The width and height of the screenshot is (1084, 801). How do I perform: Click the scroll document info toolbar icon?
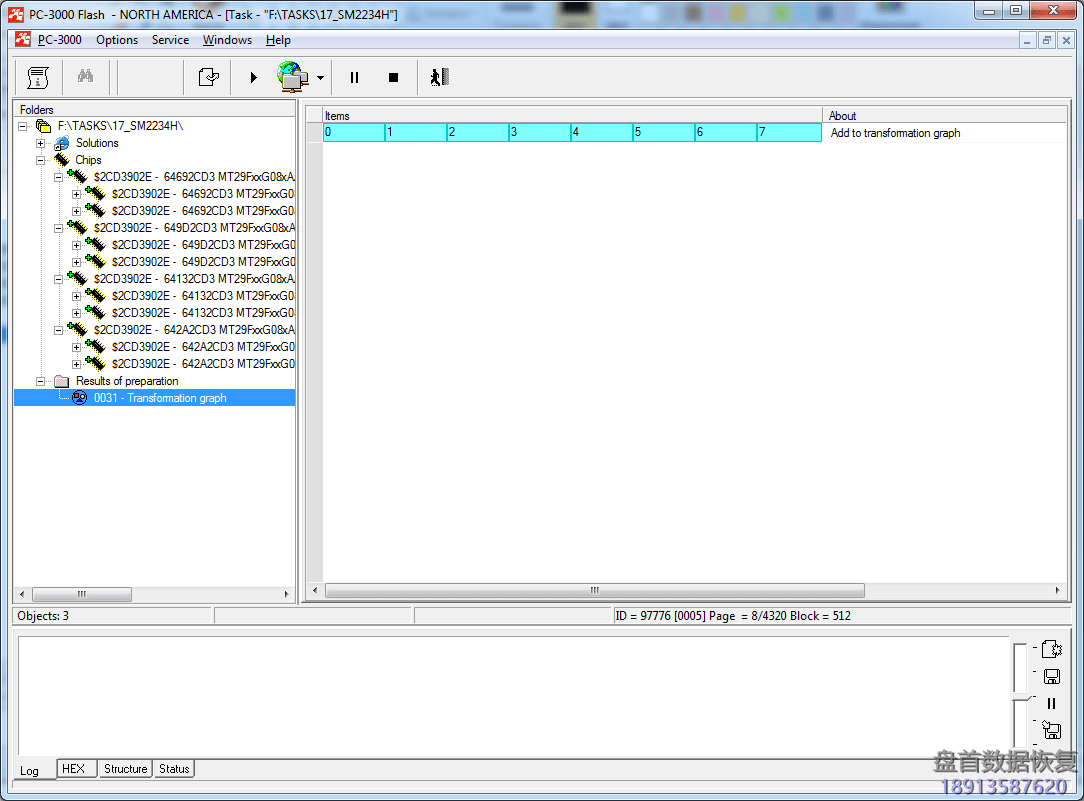[x=38, y=77]
